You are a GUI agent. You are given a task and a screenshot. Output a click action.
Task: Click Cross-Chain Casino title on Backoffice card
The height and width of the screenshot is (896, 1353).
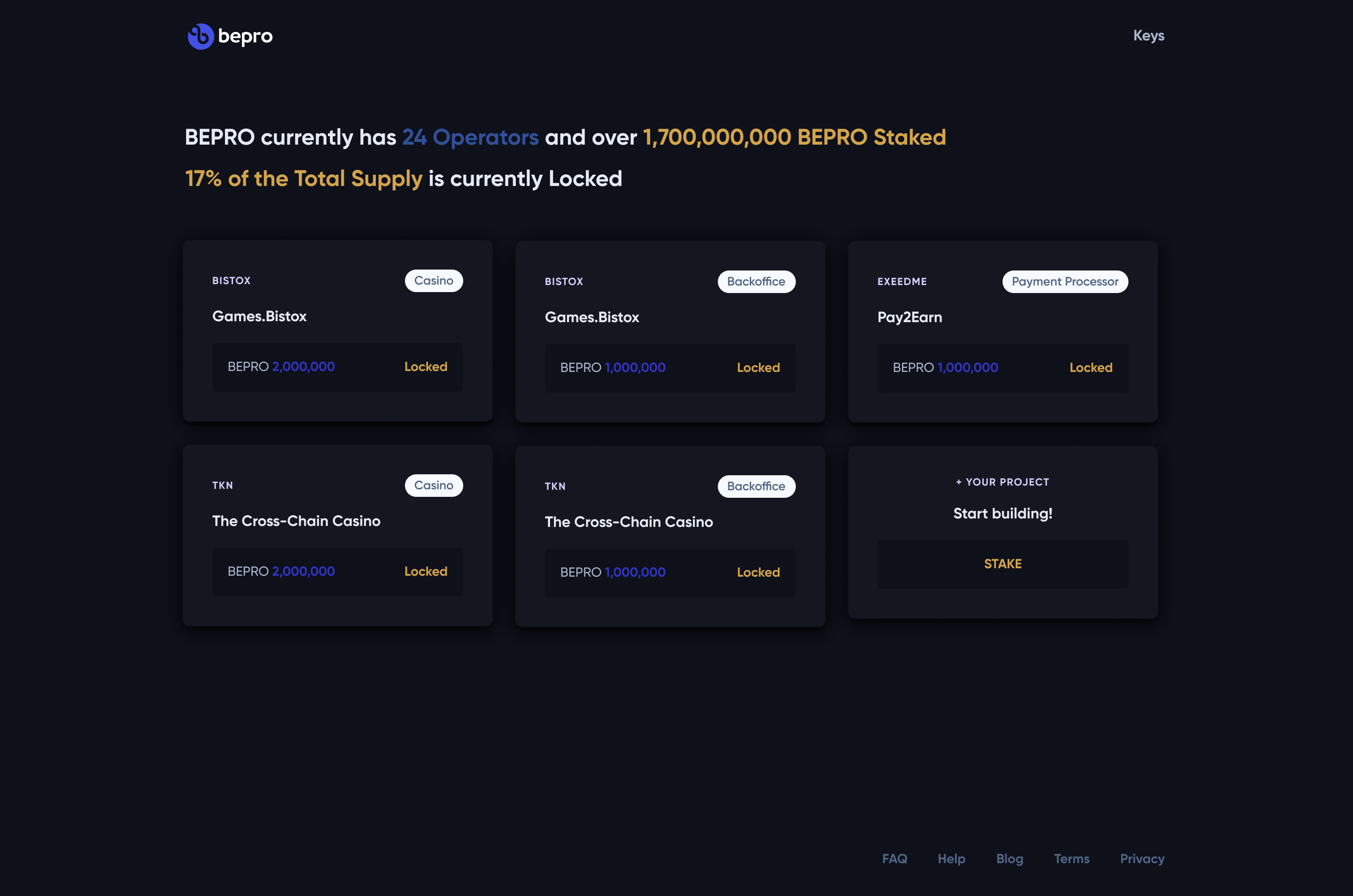628,522
